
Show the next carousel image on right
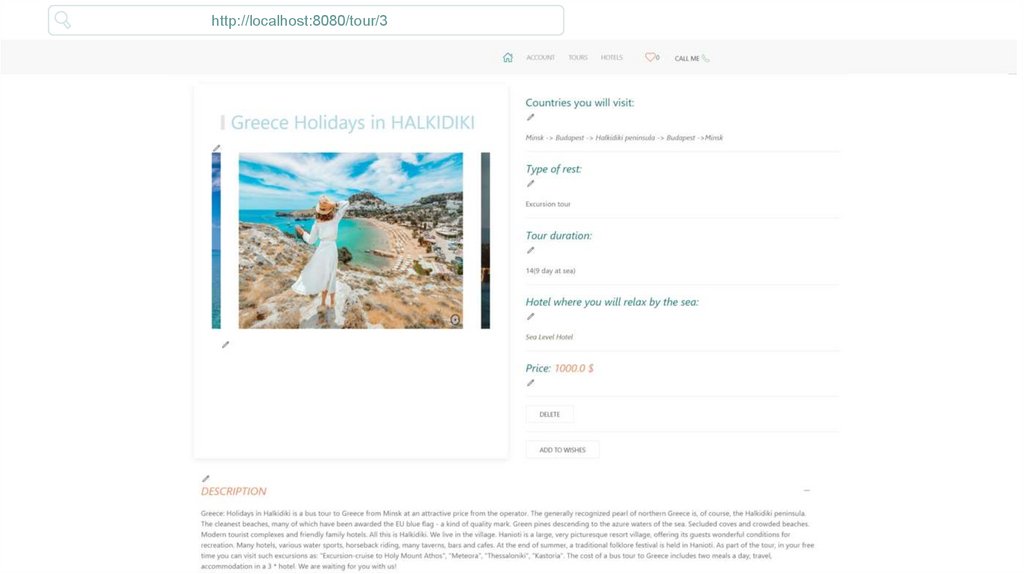(x=485, y=240)
